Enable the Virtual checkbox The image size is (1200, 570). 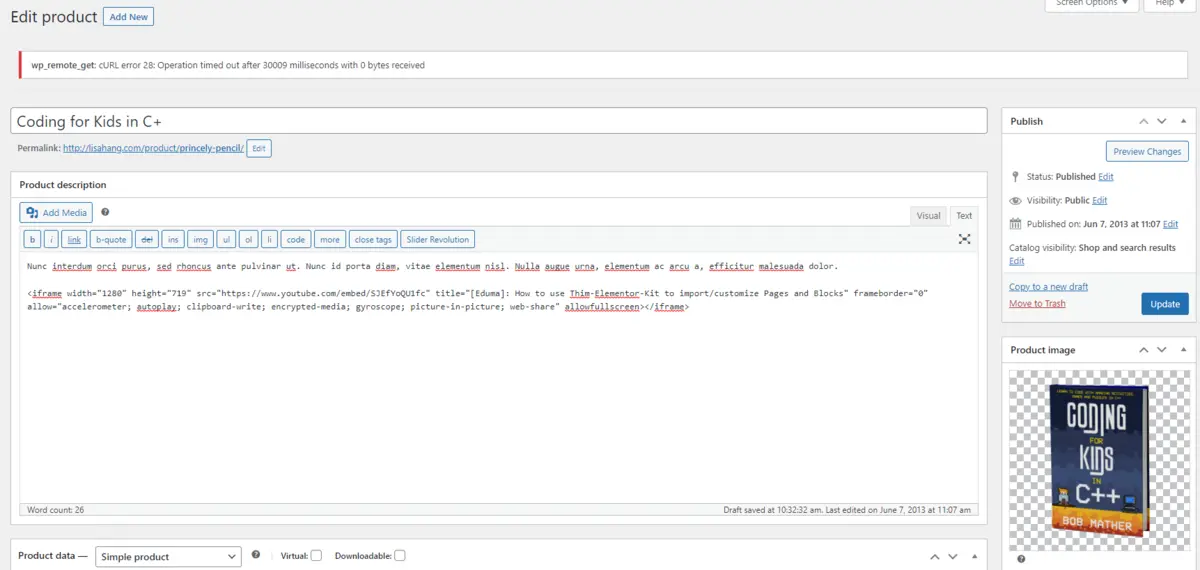coord(316,556)
